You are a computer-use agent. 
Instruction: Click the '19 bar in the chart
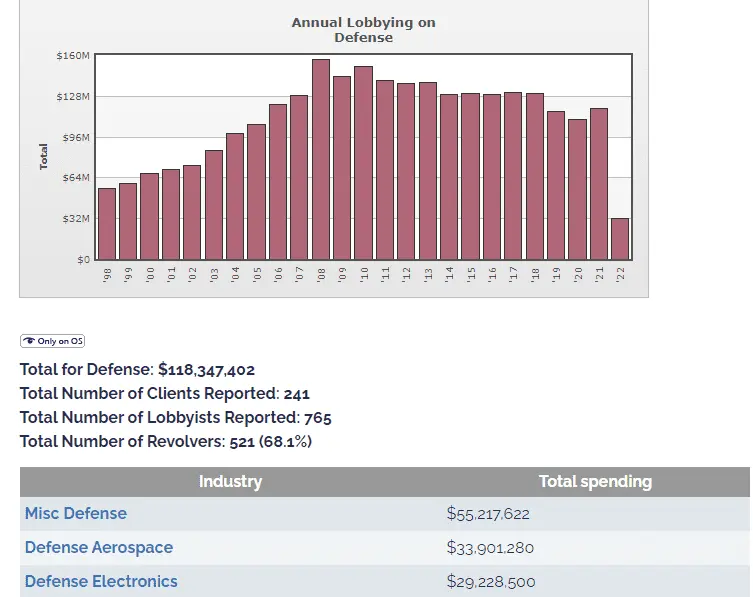(556, 185)
